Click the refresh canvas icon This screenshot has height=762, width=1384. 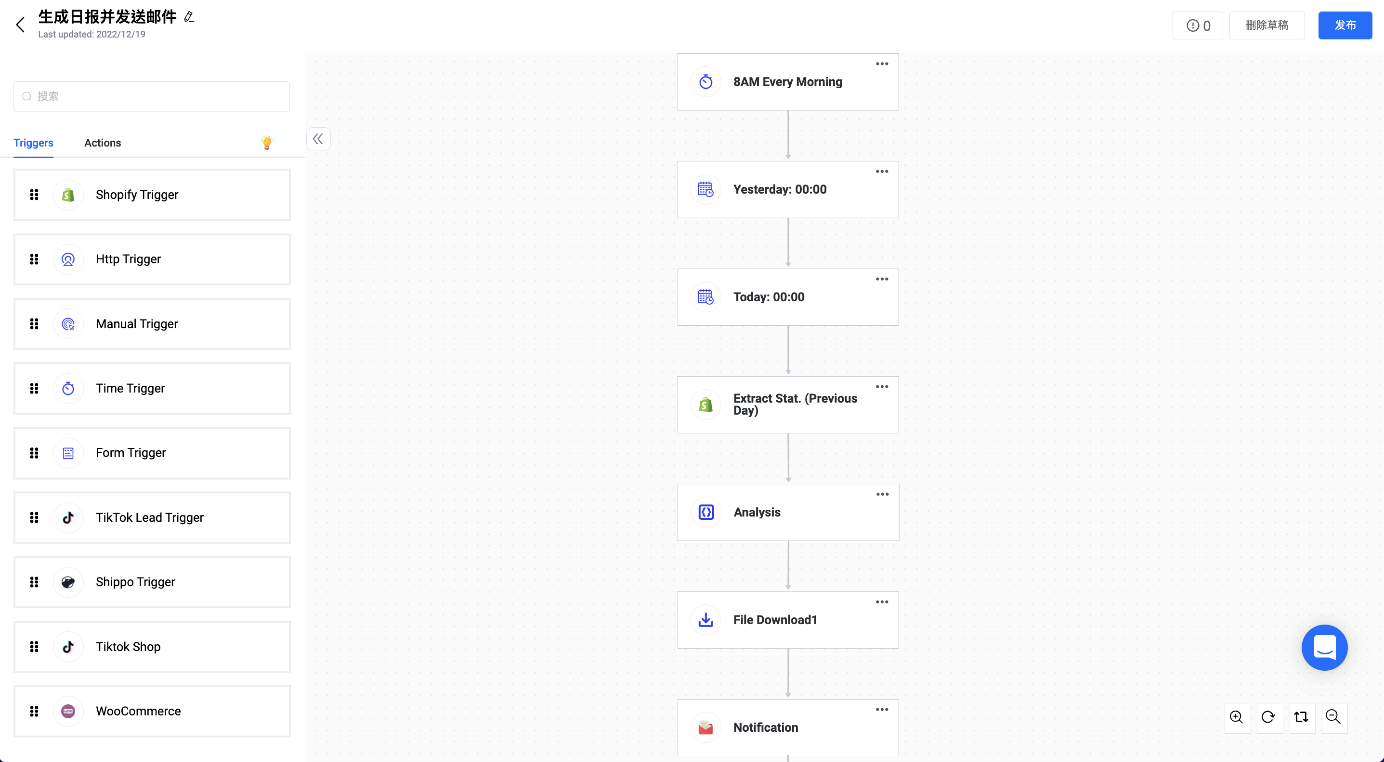pos(1268,717)
